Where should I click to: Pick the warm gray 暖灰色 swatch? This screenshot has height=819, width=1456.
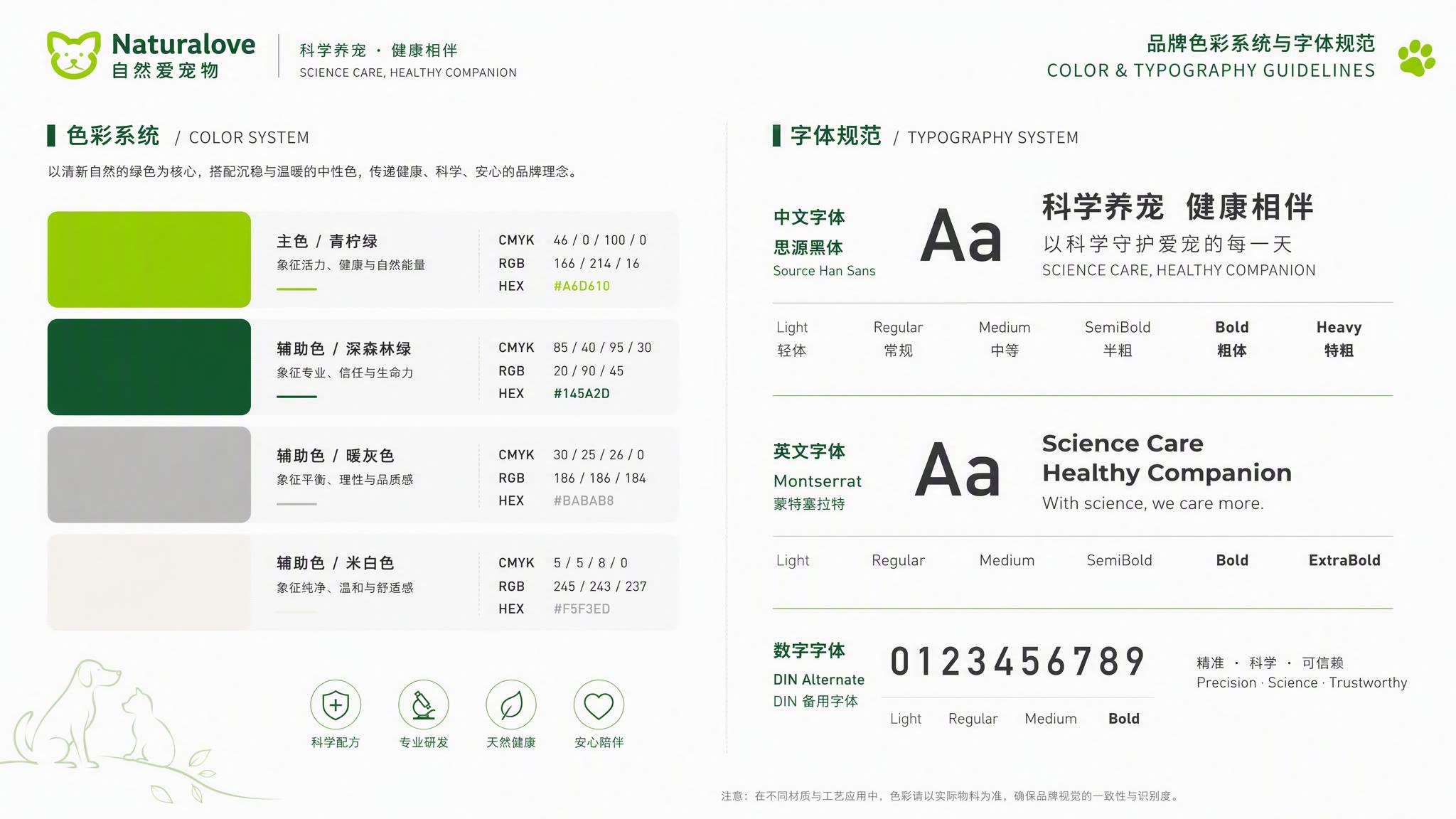(149, 474)
